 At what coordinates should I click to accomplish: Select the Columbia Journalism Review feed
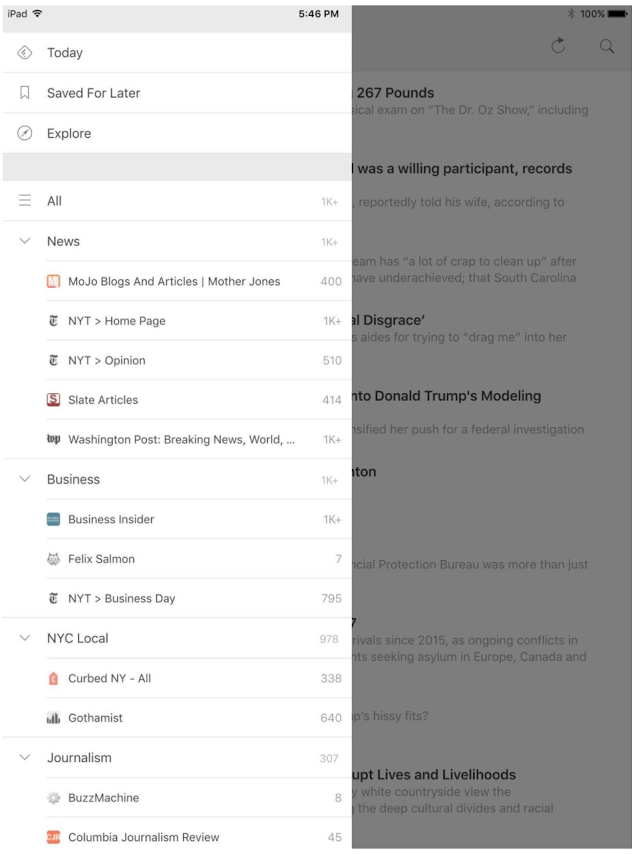pyautogui.click(x=143, y=837)
